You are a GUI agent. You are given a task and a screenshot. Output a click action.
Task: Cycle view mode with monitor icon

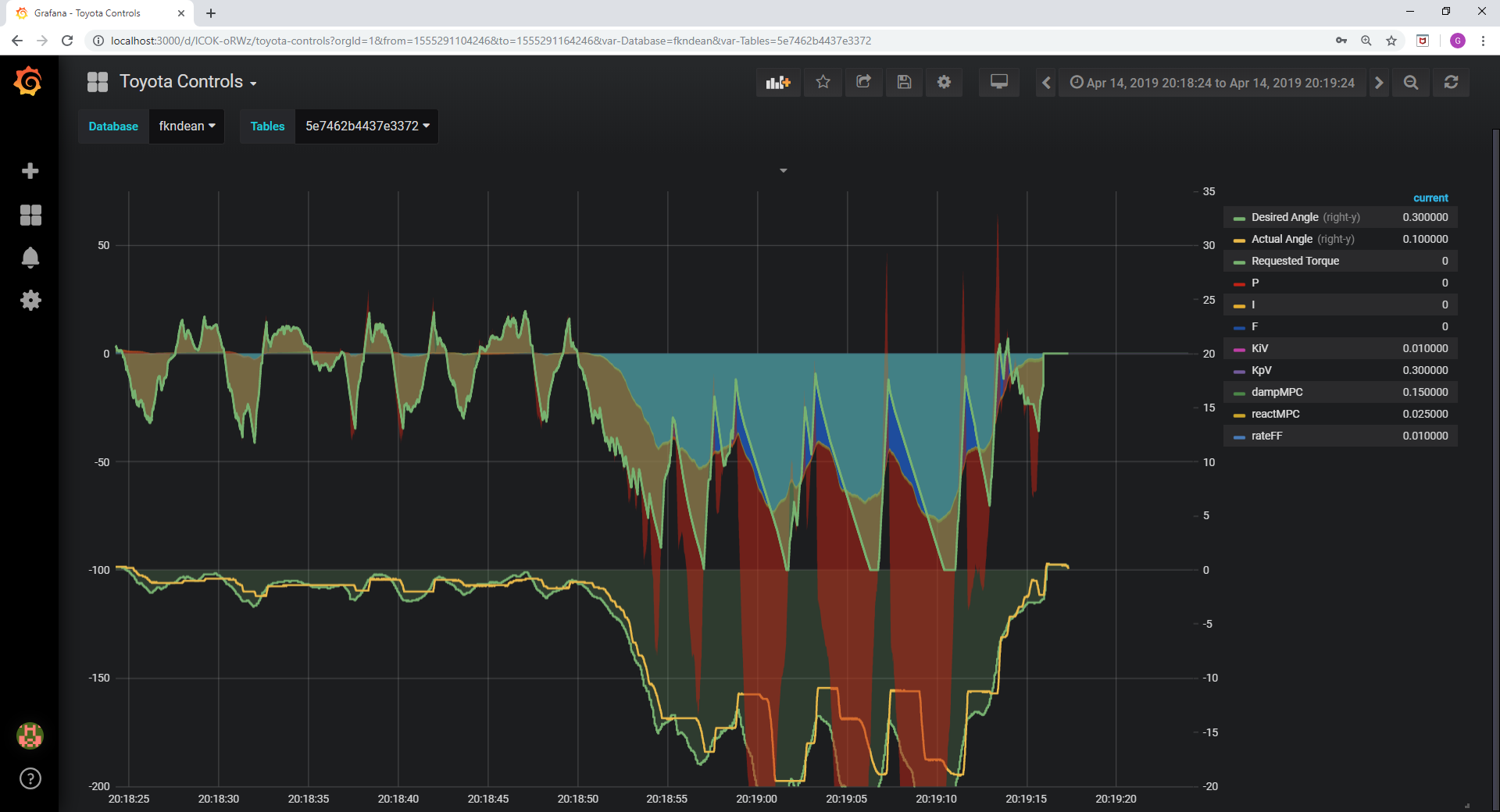point(998,82)
